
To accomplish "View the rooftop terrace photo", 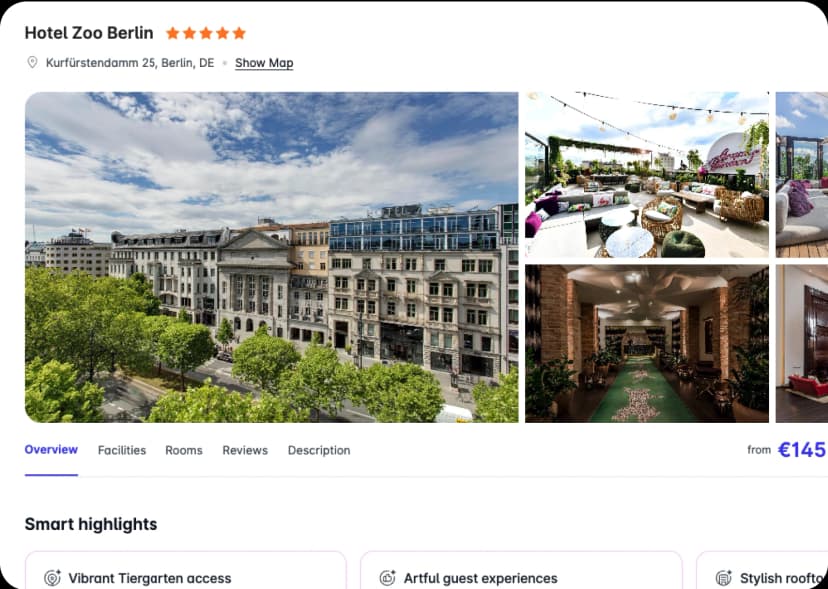I will pos(647,175).
